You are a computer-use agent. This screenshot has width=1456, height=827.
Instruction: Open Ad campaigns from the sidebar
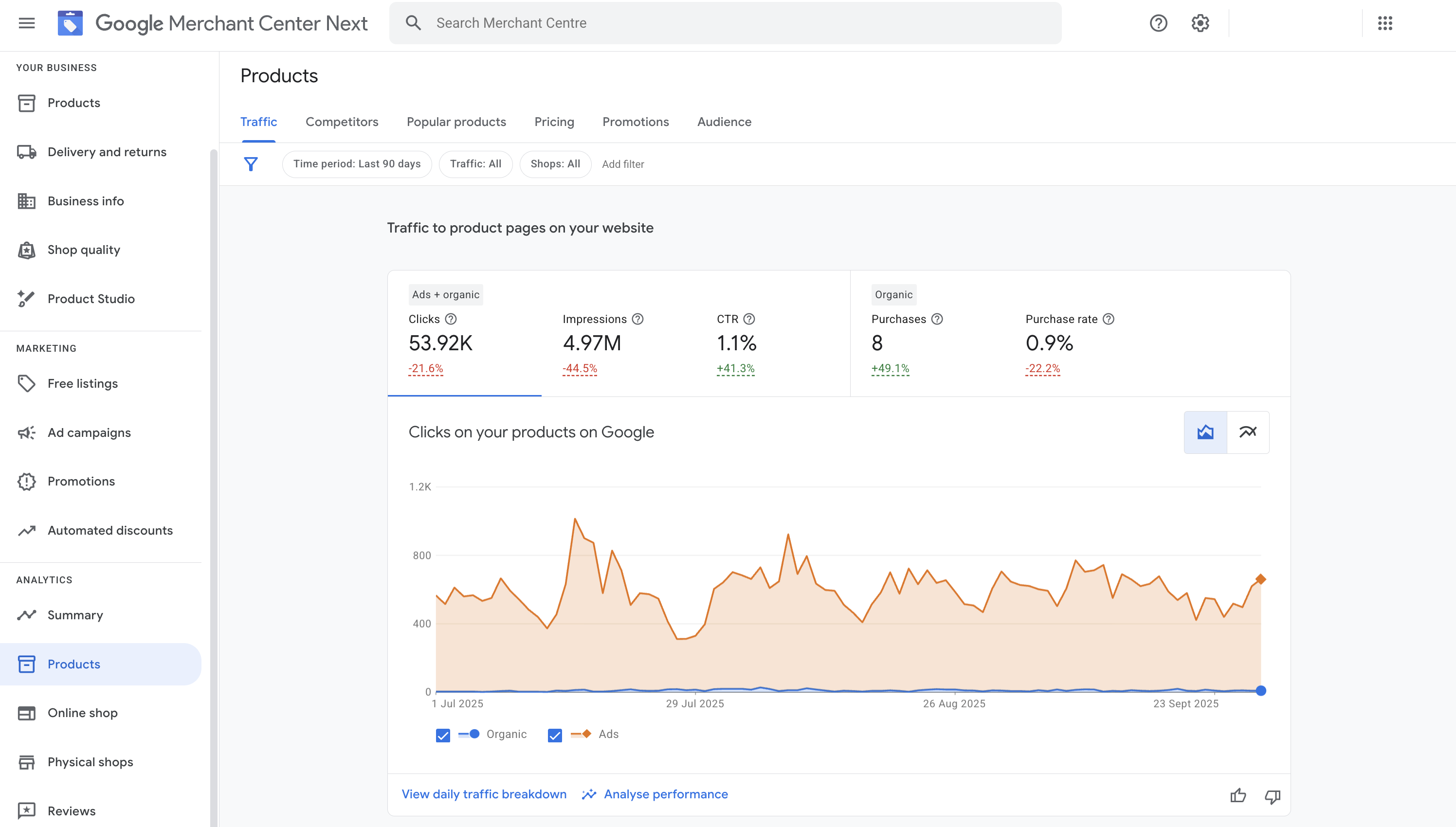tap(89, 432)
